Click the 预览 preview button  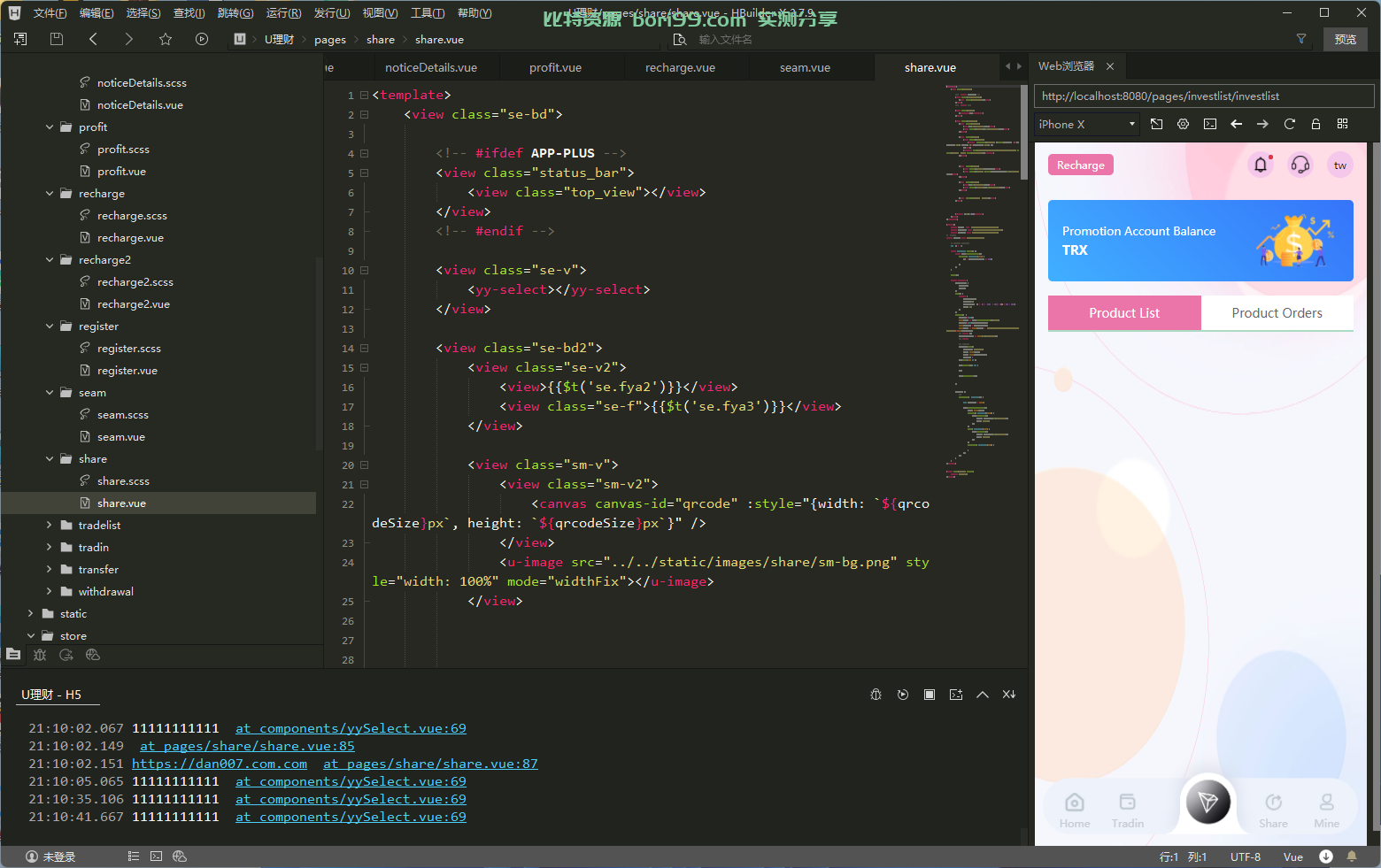pyautogui.click(x=1346, y=39)
